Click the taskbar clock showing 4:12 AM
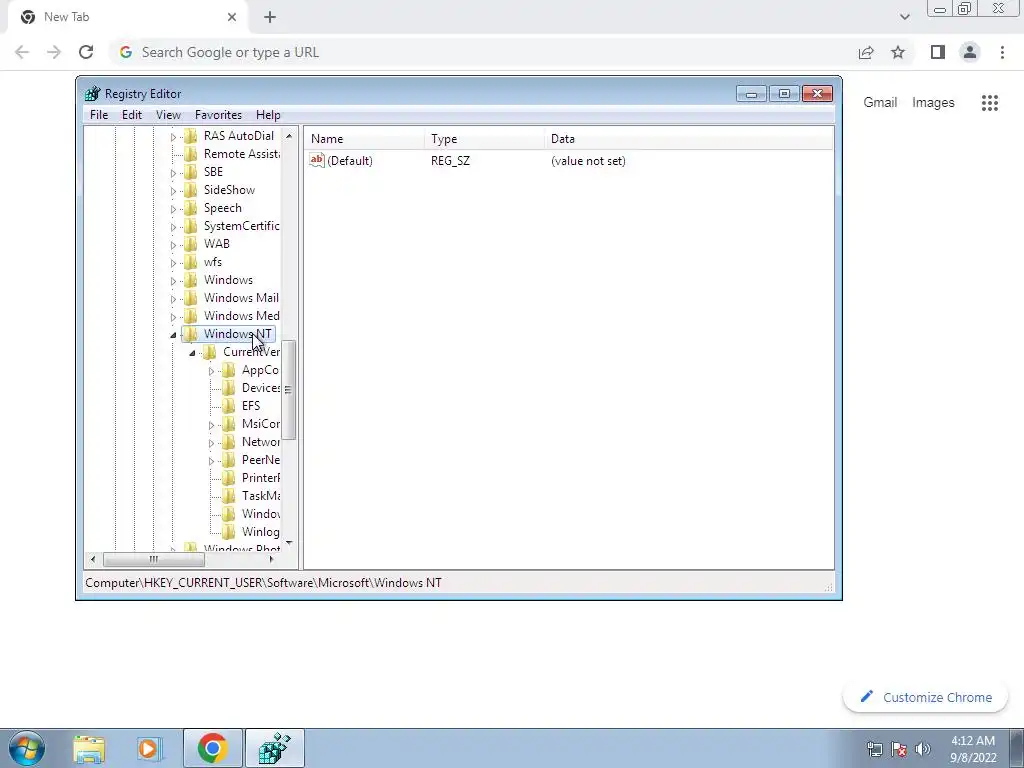 pos(973,749)
